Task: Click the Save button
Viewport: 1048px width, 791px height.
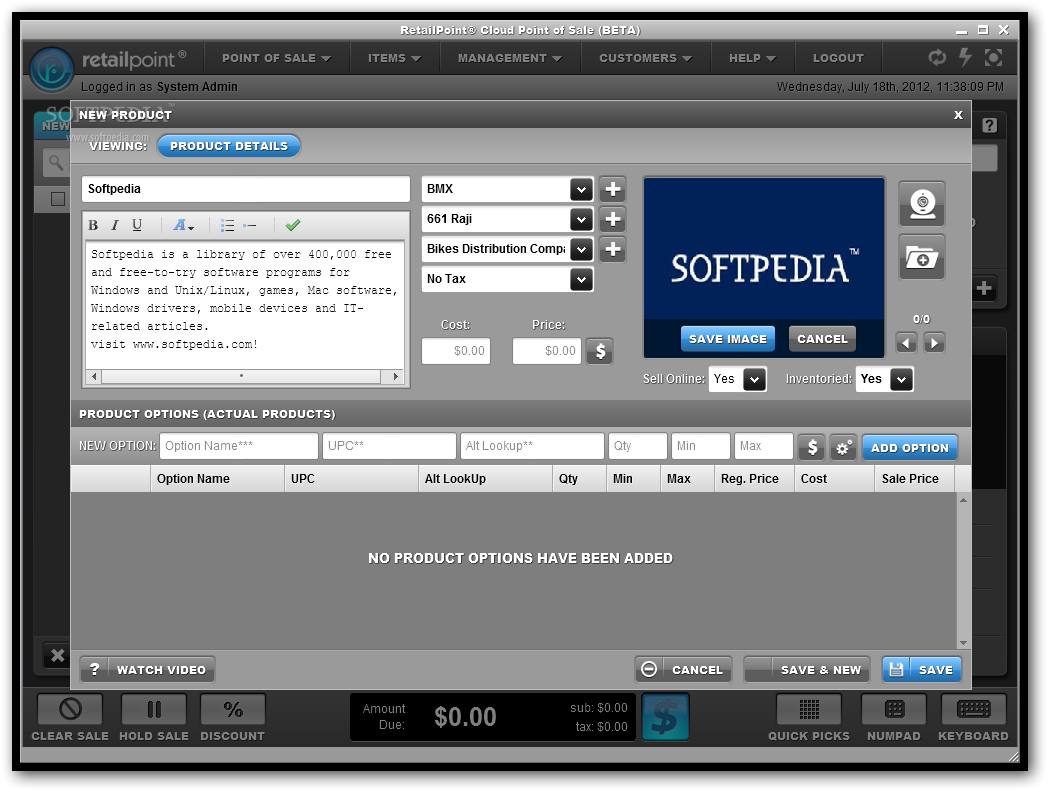Action: pyautogui.click(x=922, y=669)
